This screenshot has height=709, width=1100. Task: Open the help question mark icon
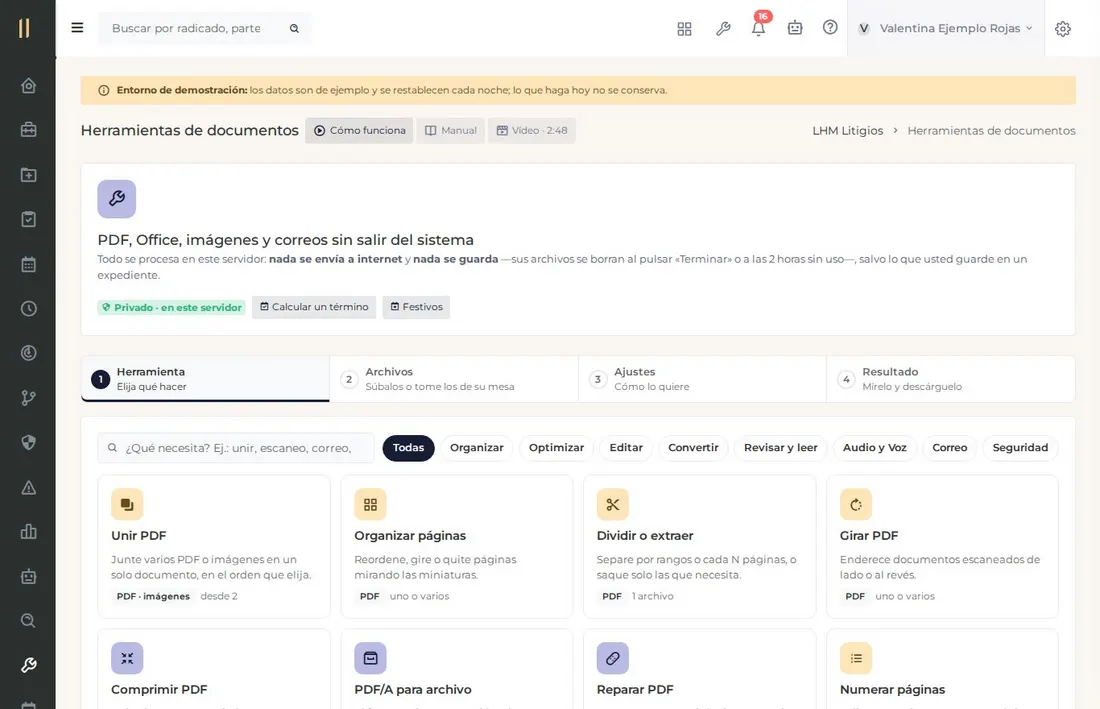click(830, 27)
